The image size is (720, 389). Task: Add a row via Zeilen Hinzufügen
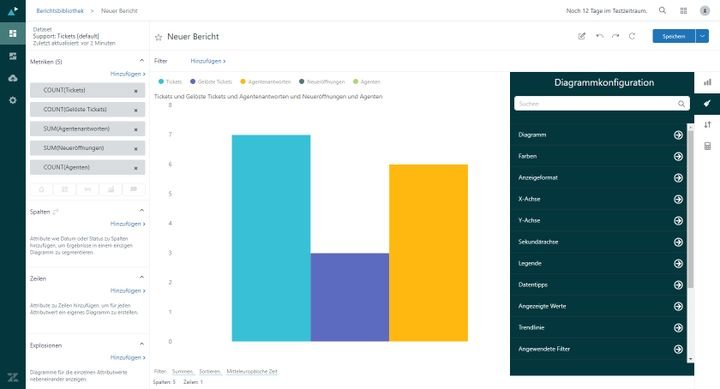click(x=128, y=291)
